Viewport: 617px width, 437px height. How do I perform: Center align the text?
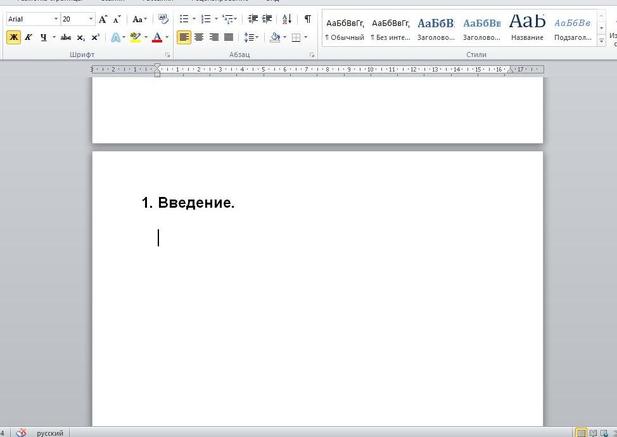[x=199, y=37]
